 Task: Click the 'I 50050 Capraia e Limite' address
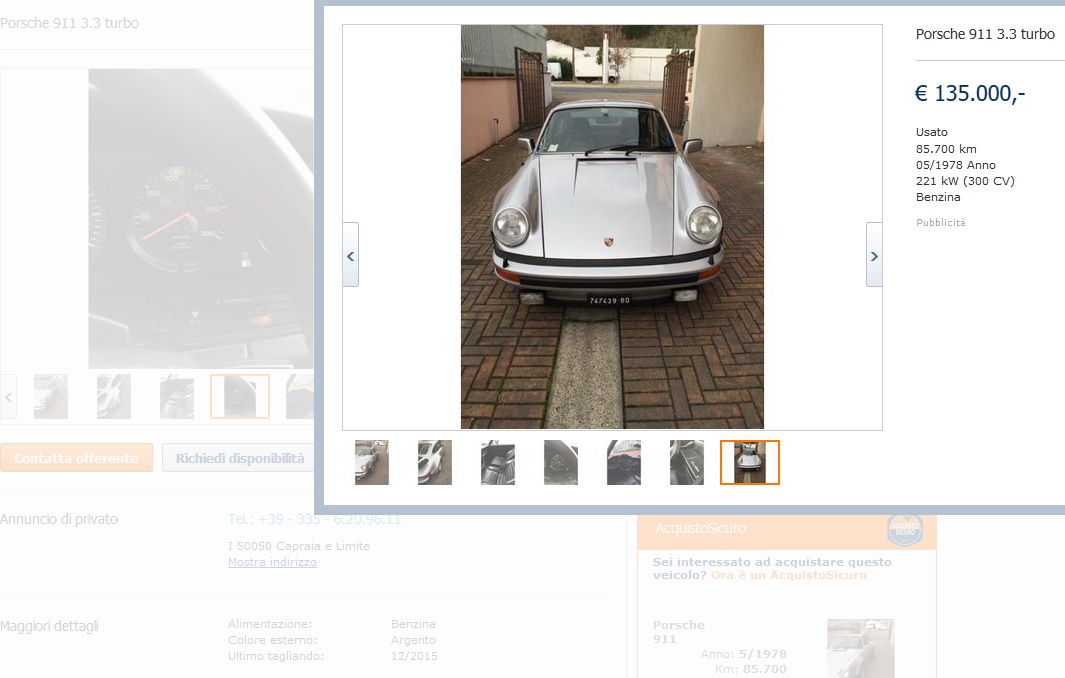[299, 546]
